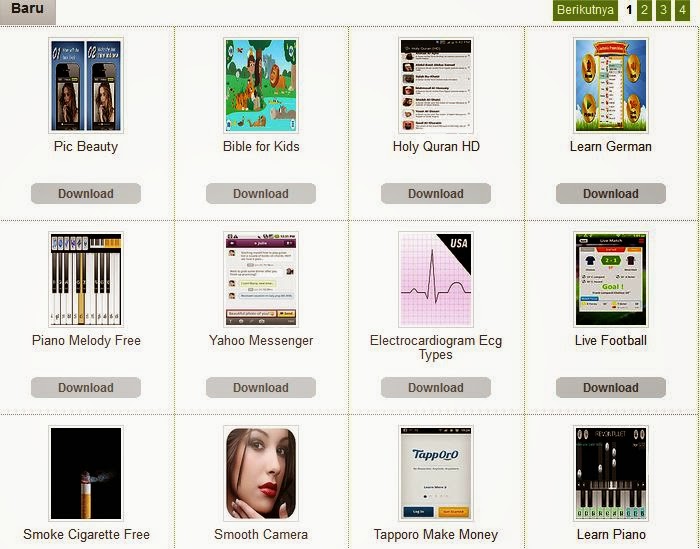Click the Live Football title

611,341
